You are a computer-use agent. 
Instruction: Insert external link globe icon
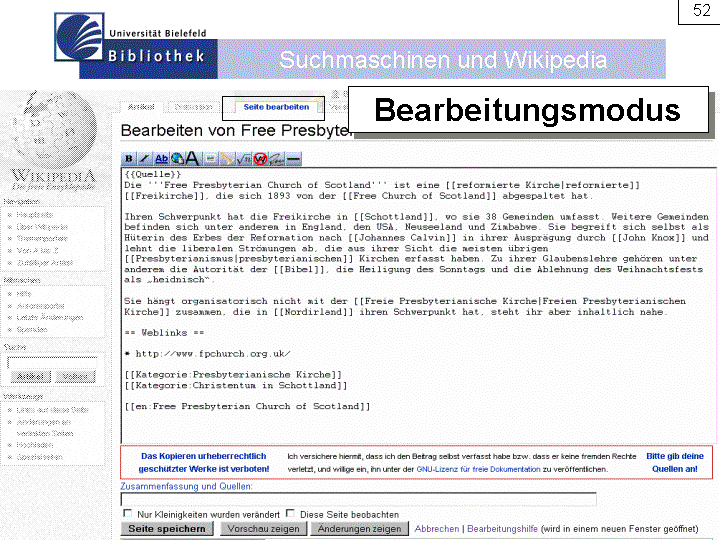click(x=177, y=159)
